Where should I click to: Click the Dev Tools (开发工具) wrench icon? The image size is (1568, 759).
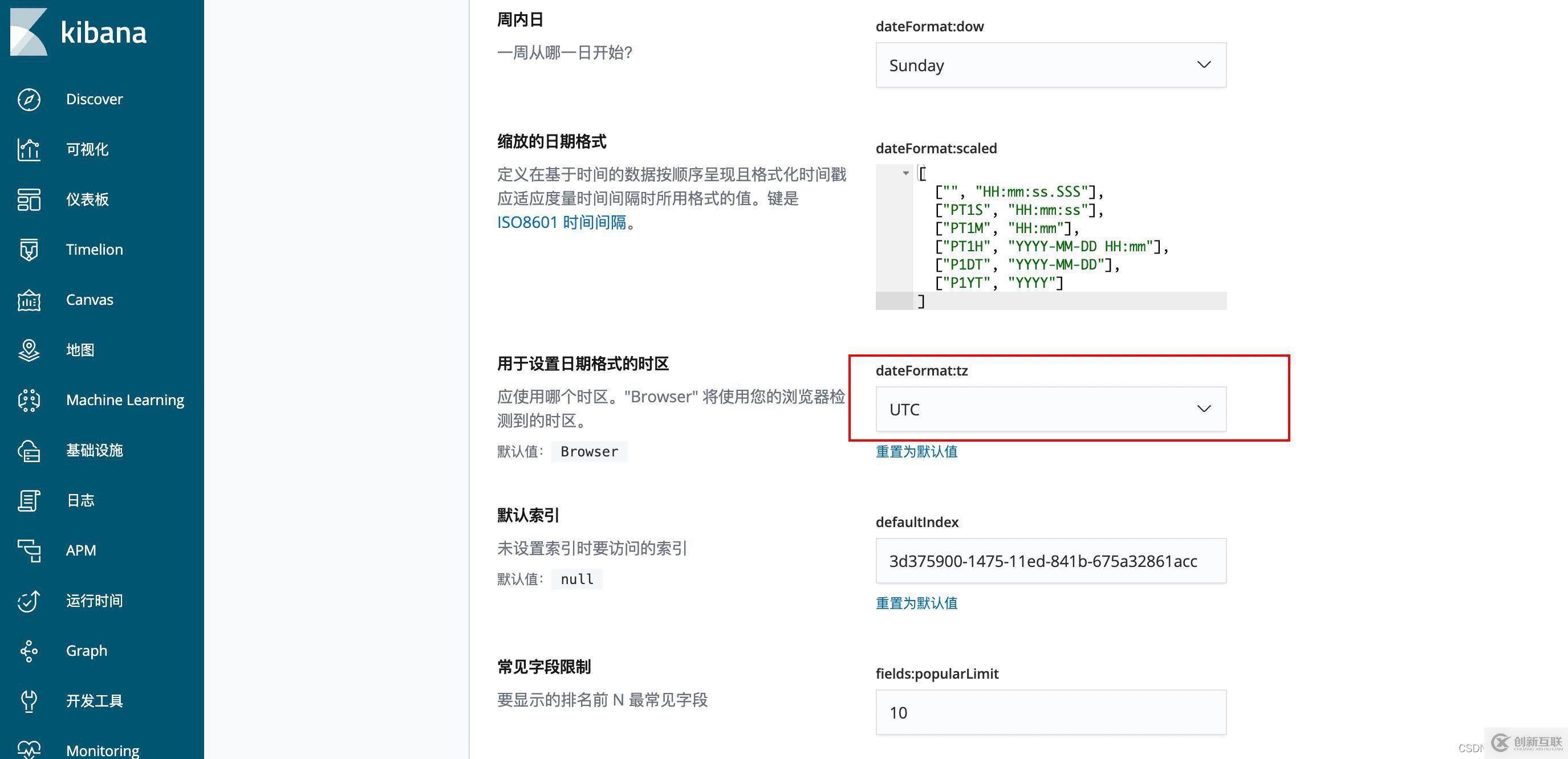[29, 701]
